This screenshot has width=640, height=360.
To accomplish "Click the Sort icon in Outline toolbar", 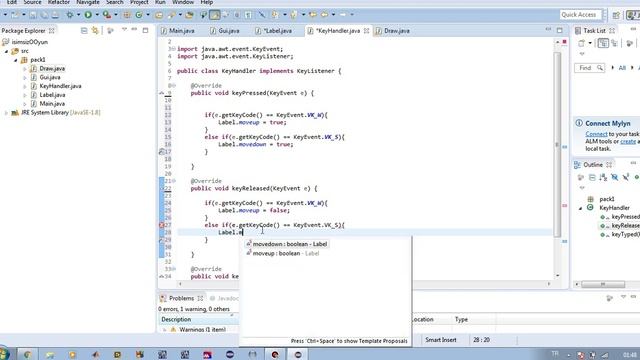I will pos(603,177).
